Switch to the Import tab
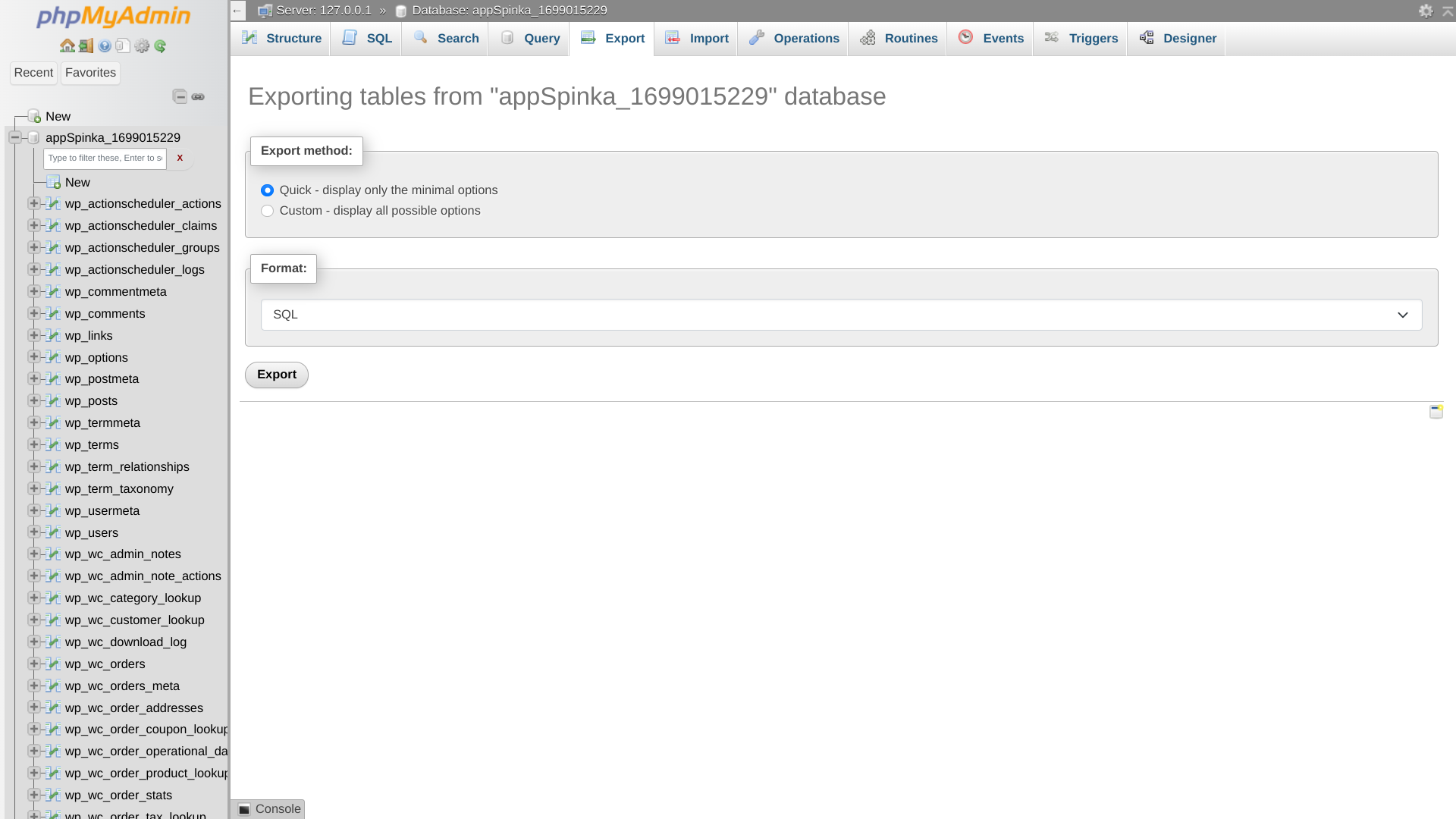1456x819 pixels. (x=695, y=38)
